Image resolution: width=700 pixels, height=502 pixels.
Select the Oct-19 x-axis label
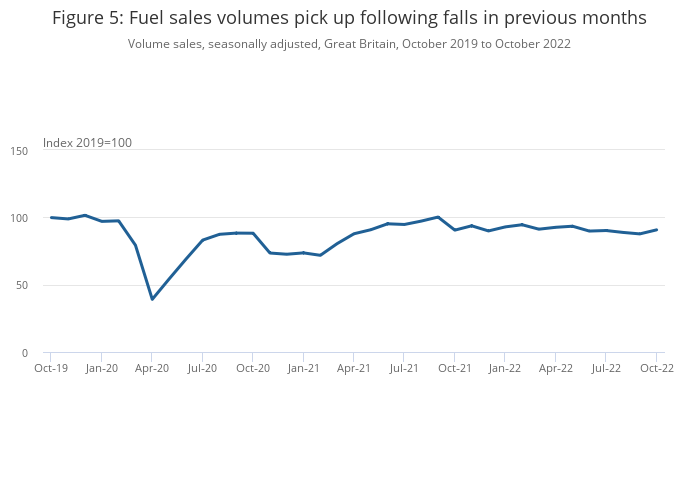[x=51, y=368]
